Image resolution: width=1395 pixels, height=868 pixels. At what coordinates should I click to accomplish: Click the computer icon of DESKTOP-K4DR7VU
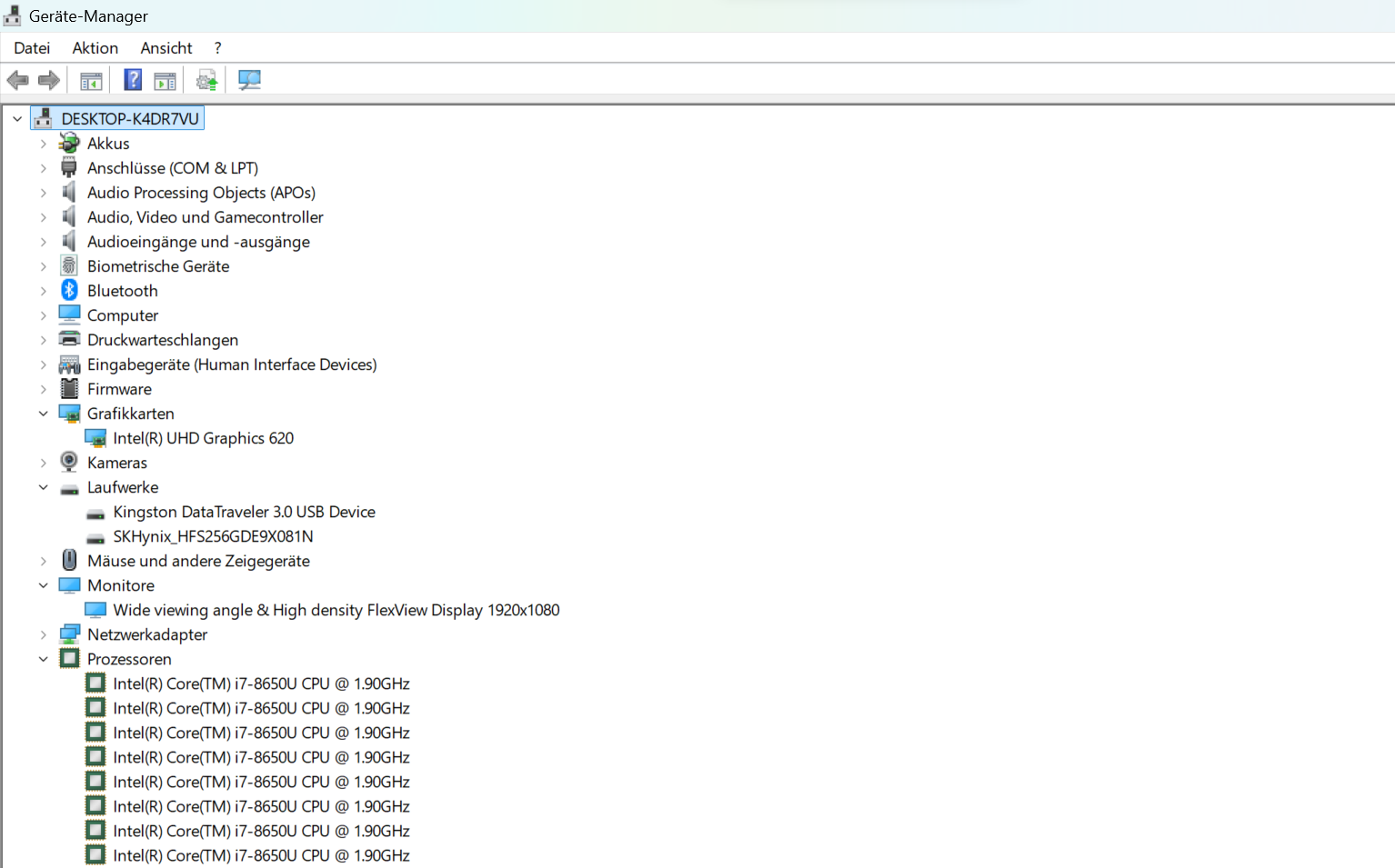pyautogui.click(x=43, y=118)
